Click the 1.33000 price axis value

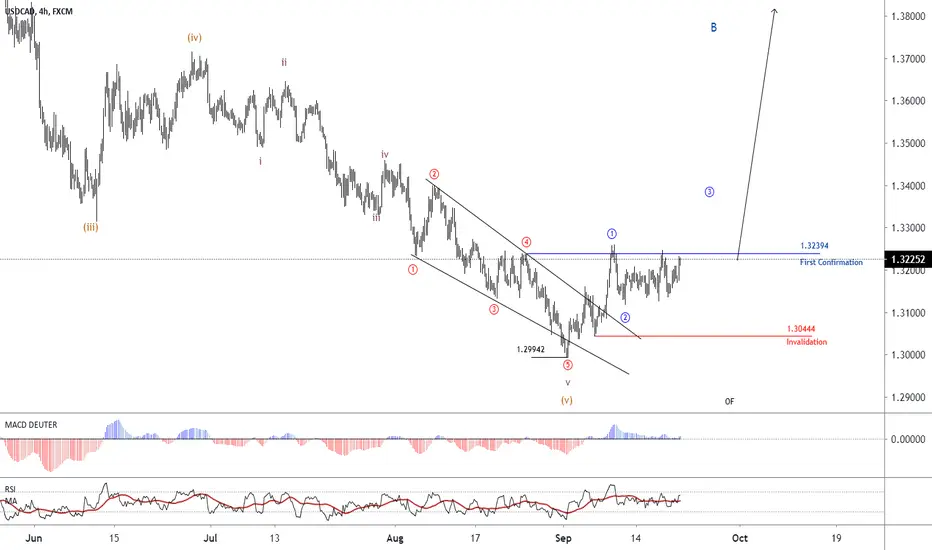coord(908,228)
